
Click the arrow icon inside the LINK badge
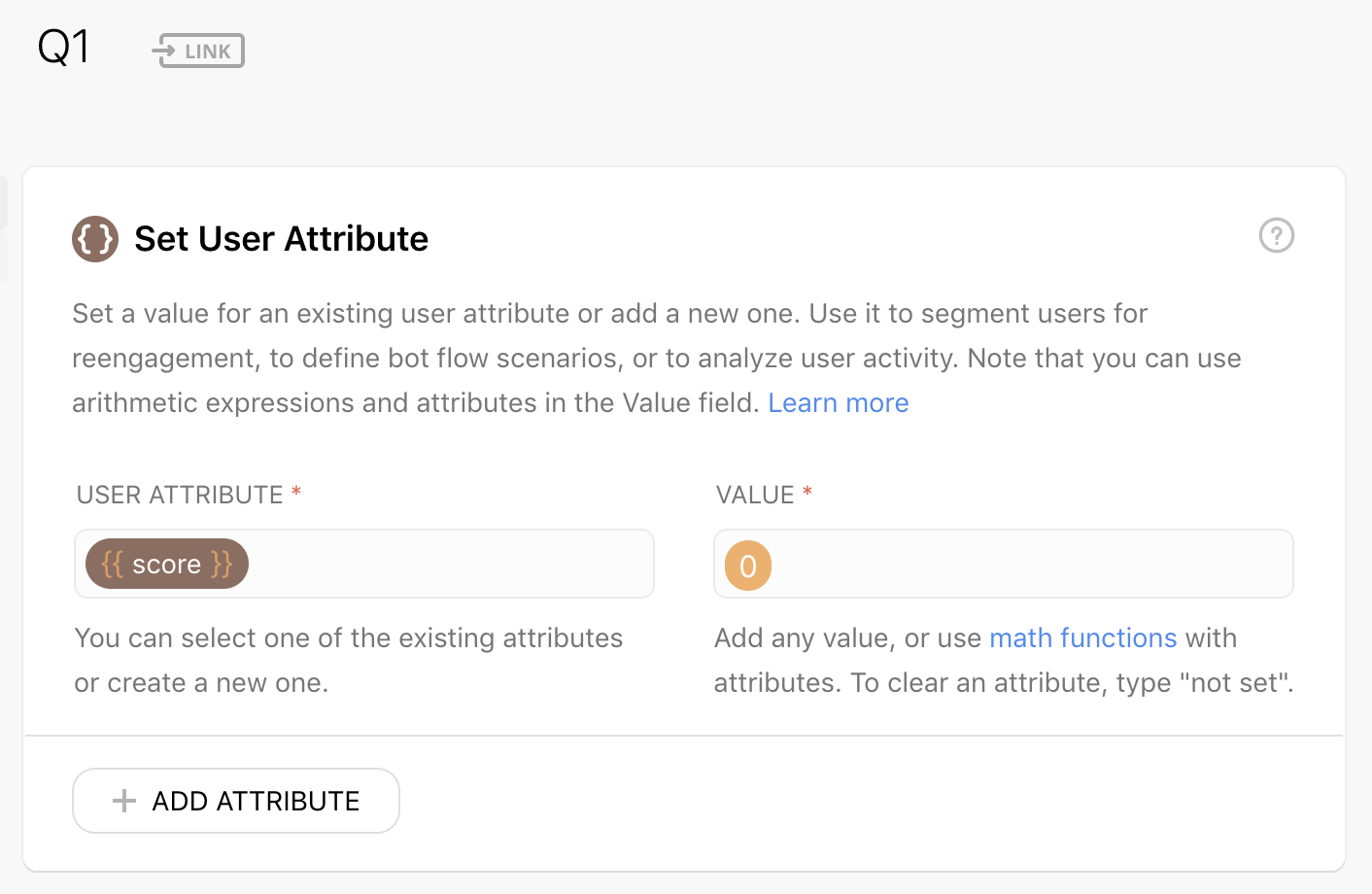pyautogui.click(x=164, y=51)
